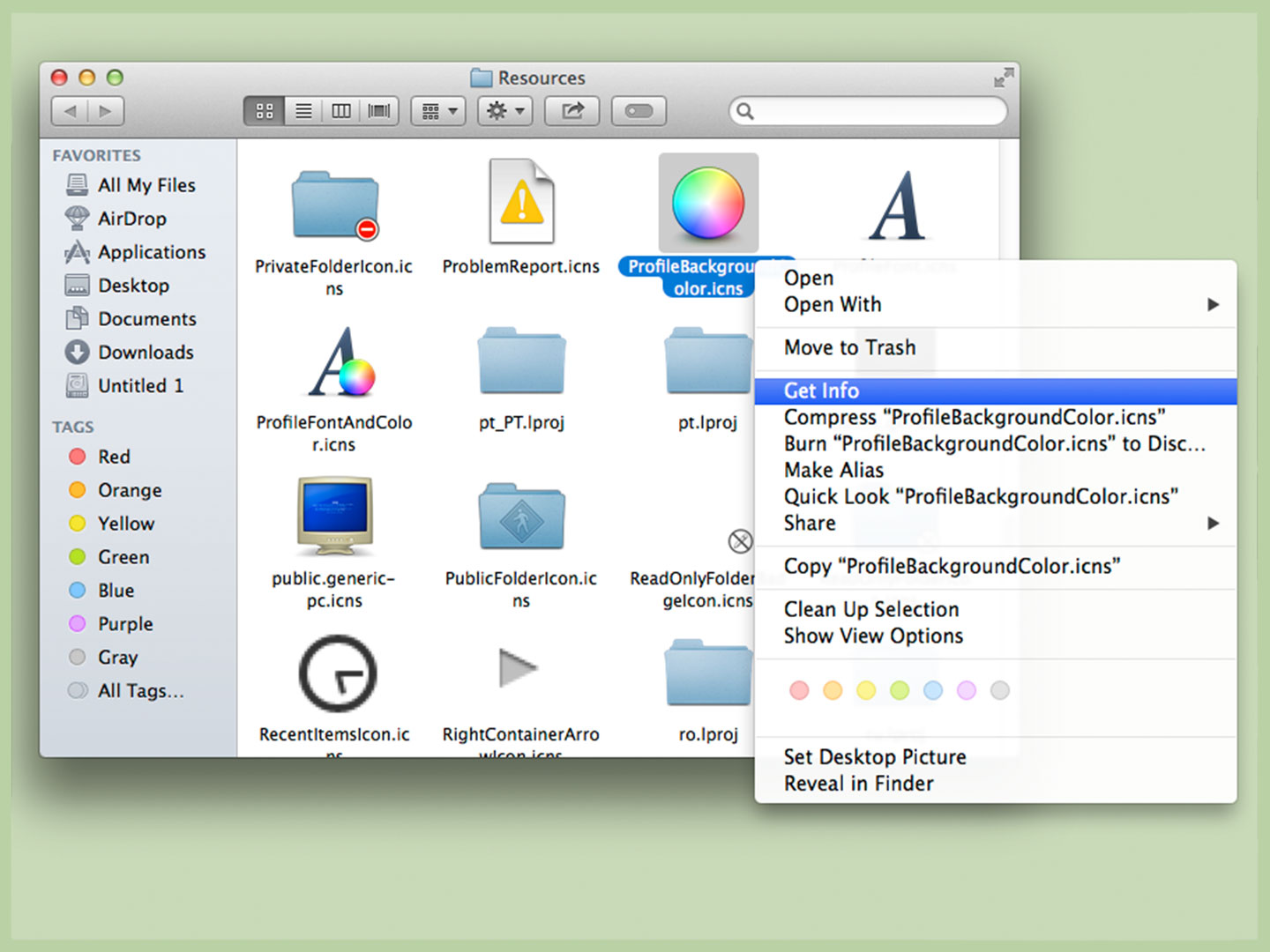Open the Action gear menu
The height and width of the screenshot is (952, 1270).
point(504,110)
